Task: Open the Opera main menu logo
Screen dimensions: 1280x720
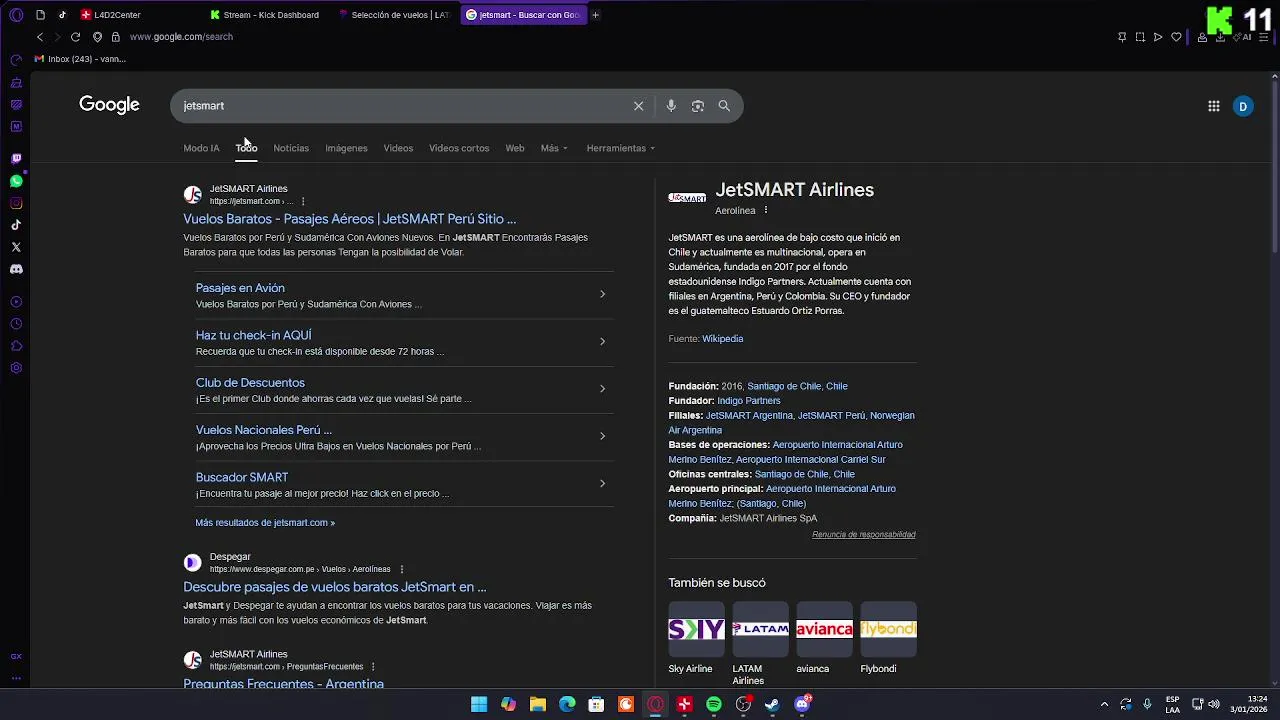Action: point(16,15)
